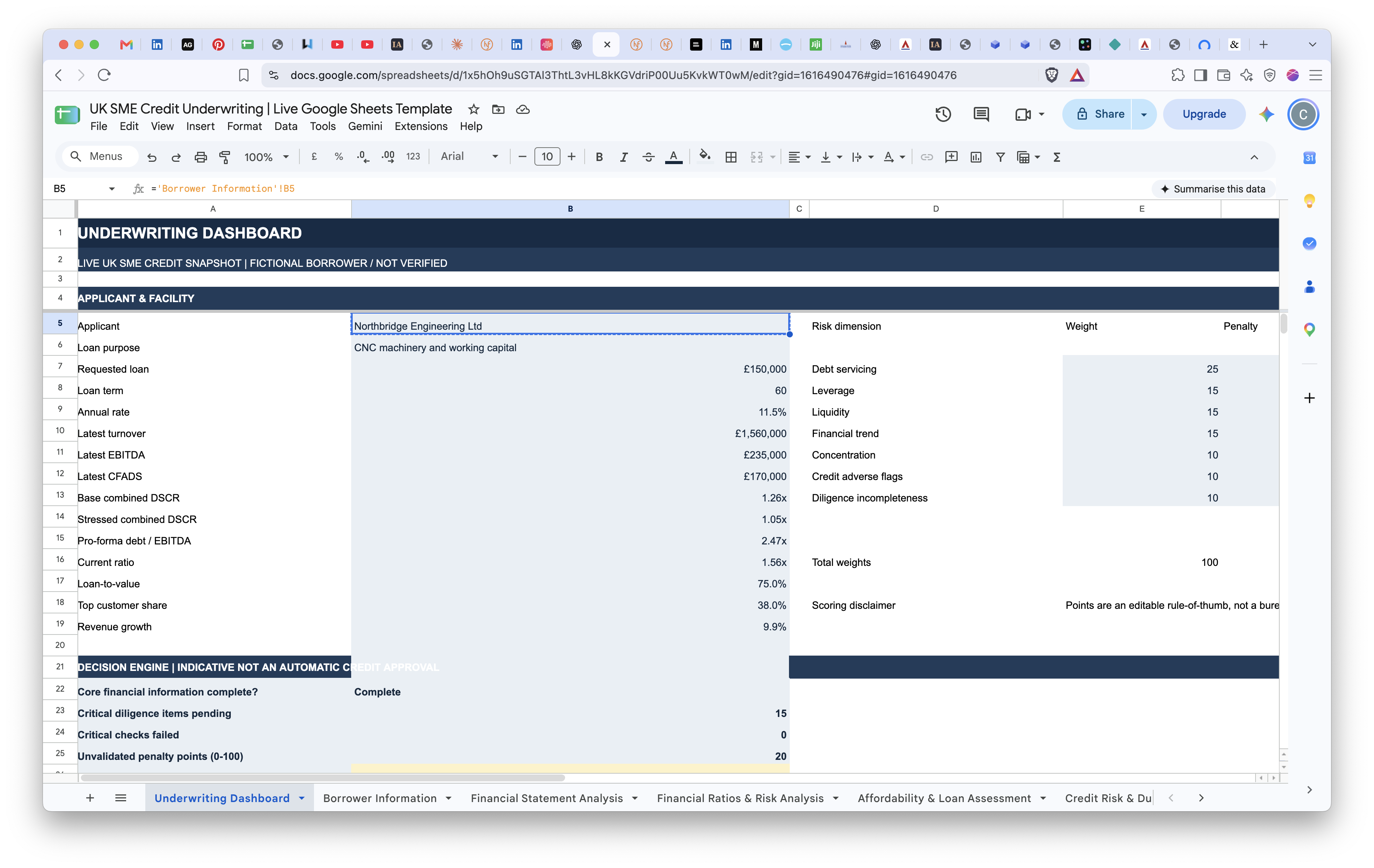Open version history clock icon
The width and height of the screenshot is (1374, 868).
[943, 114]
